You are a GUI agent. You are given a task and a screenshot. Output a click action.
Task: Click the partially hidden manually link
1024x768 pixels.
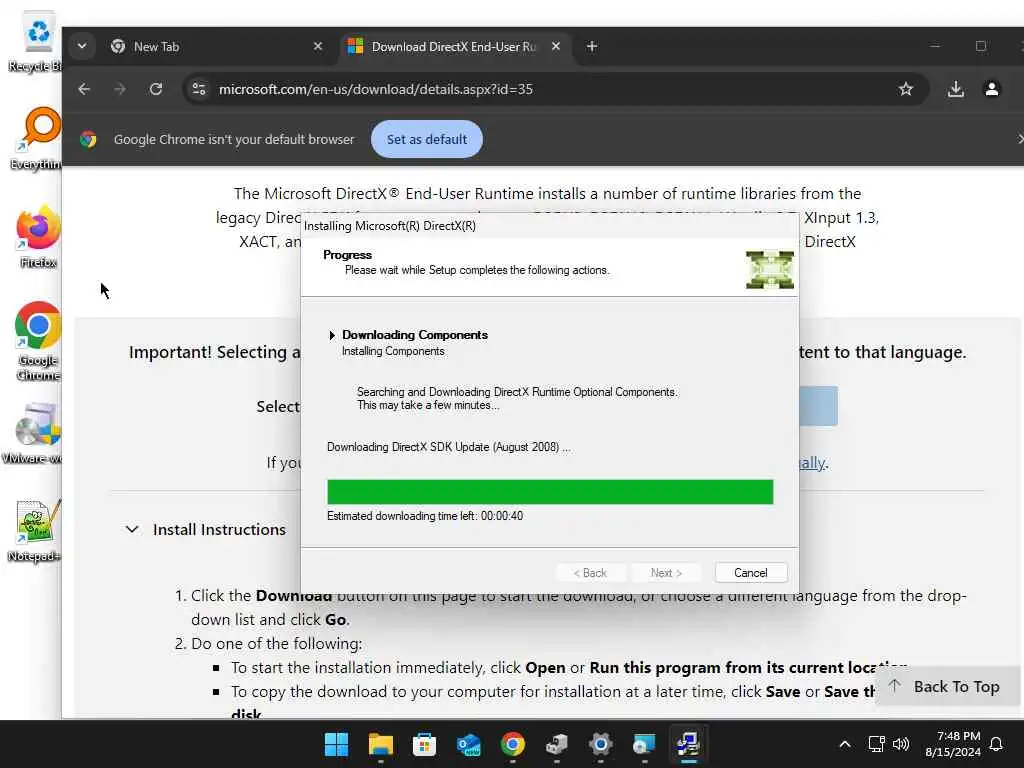click(x=812, y=463)
